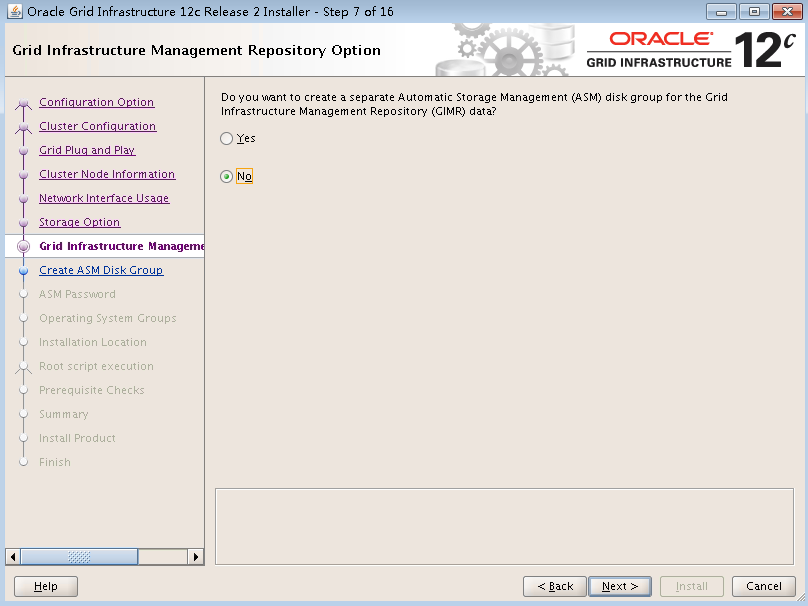The image size is (808, 606).
Task: Select the Yes radio button
Action: pyautogui.click(x=226, y=139)
